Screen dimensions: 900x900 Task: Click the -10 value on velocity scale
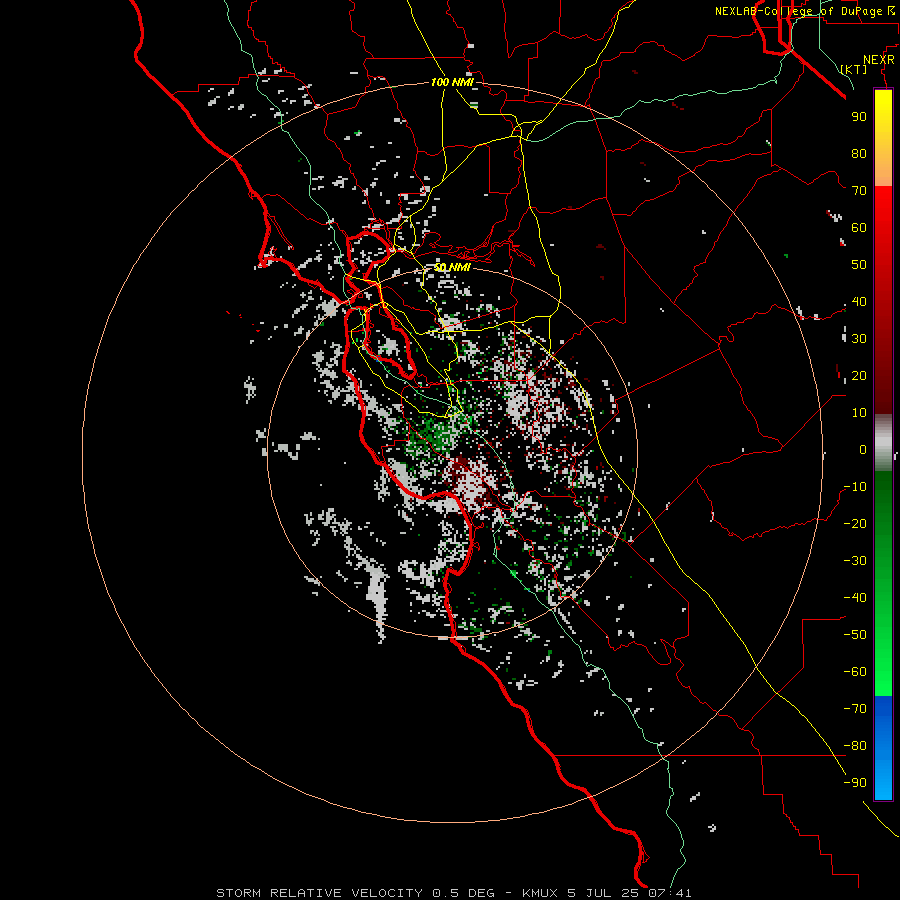(x=855, y=487)
